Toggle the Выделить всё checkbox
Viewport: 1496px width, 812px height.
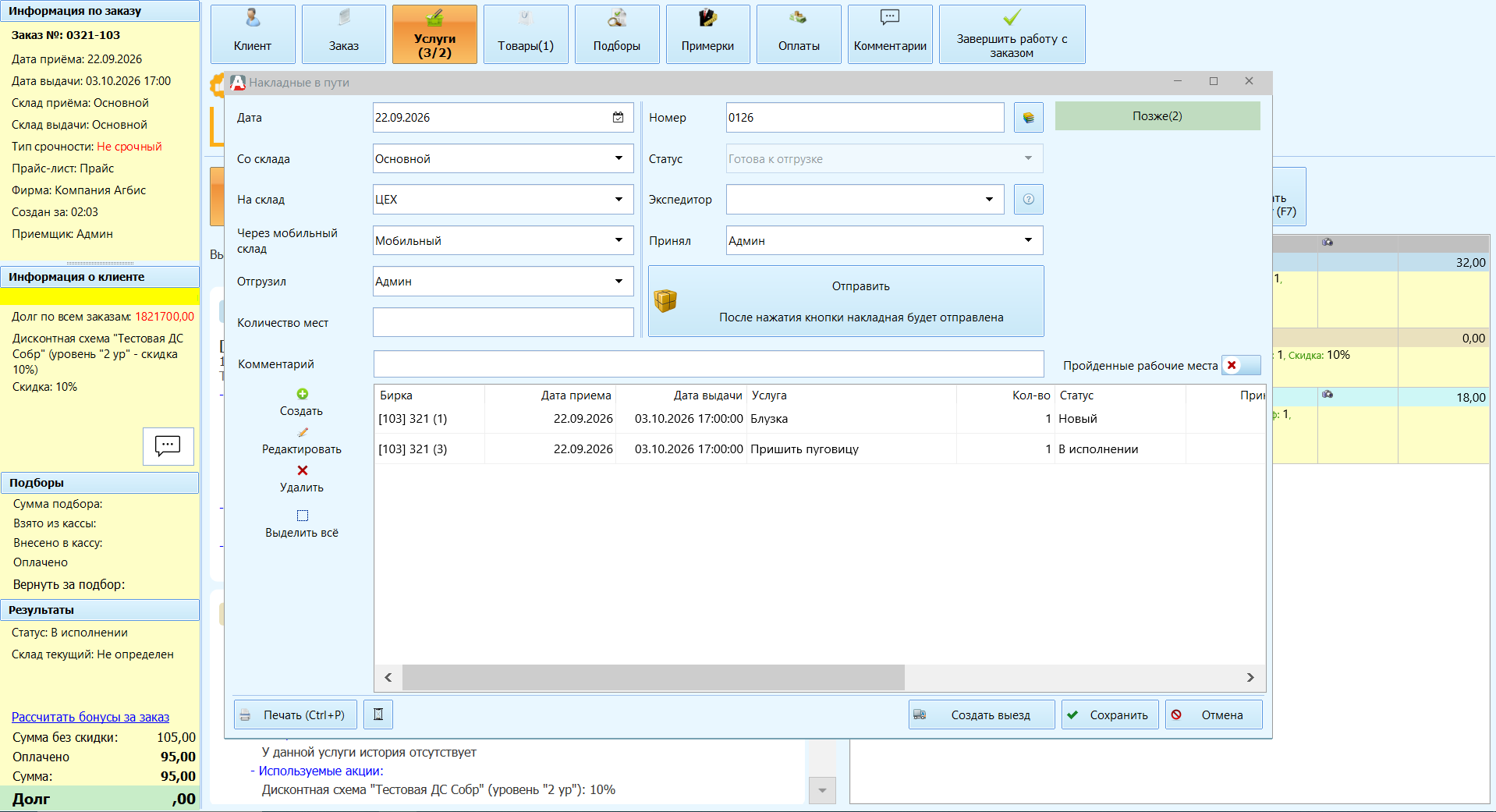[x=303, y=515]
